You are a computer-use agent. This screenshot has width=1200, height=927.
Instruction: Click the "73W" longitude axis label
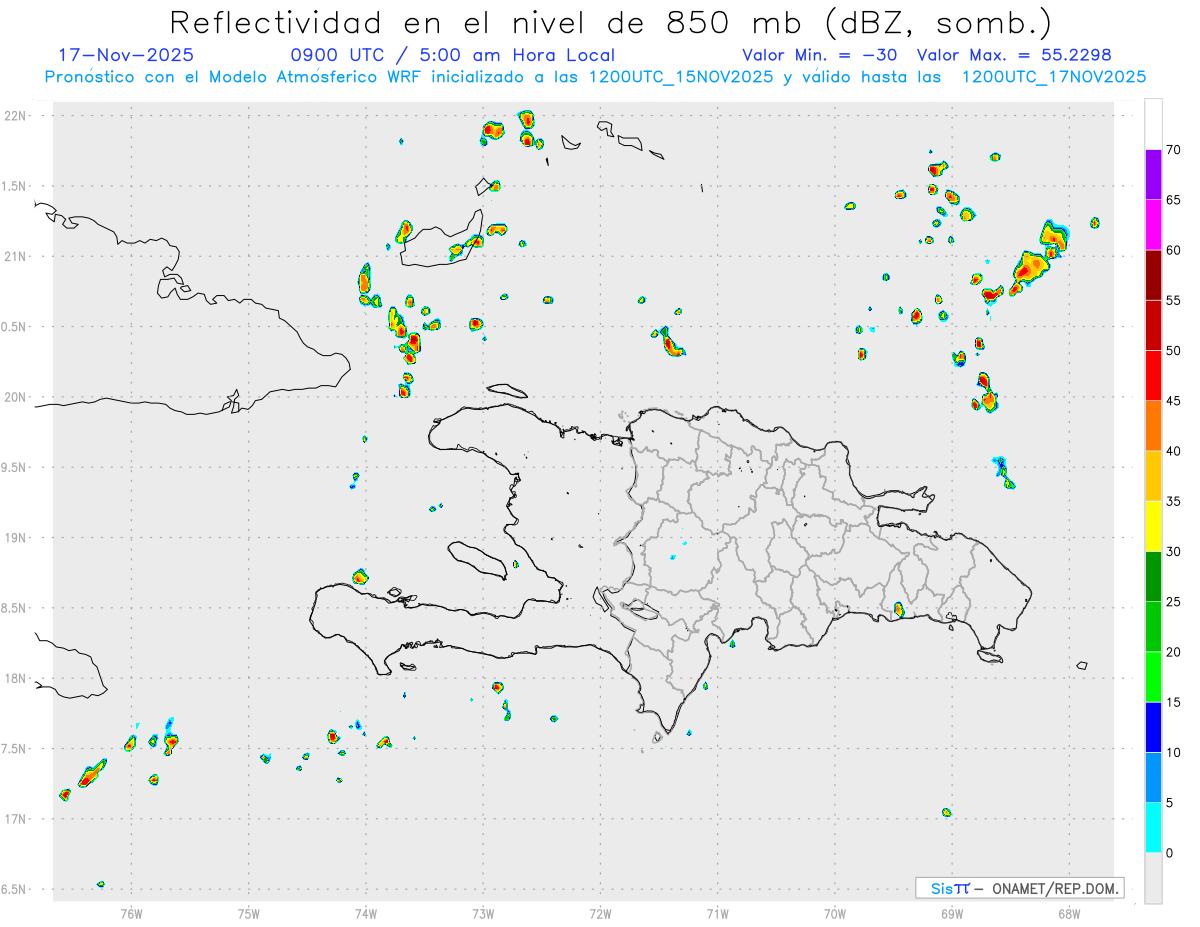tap(483, 913)
